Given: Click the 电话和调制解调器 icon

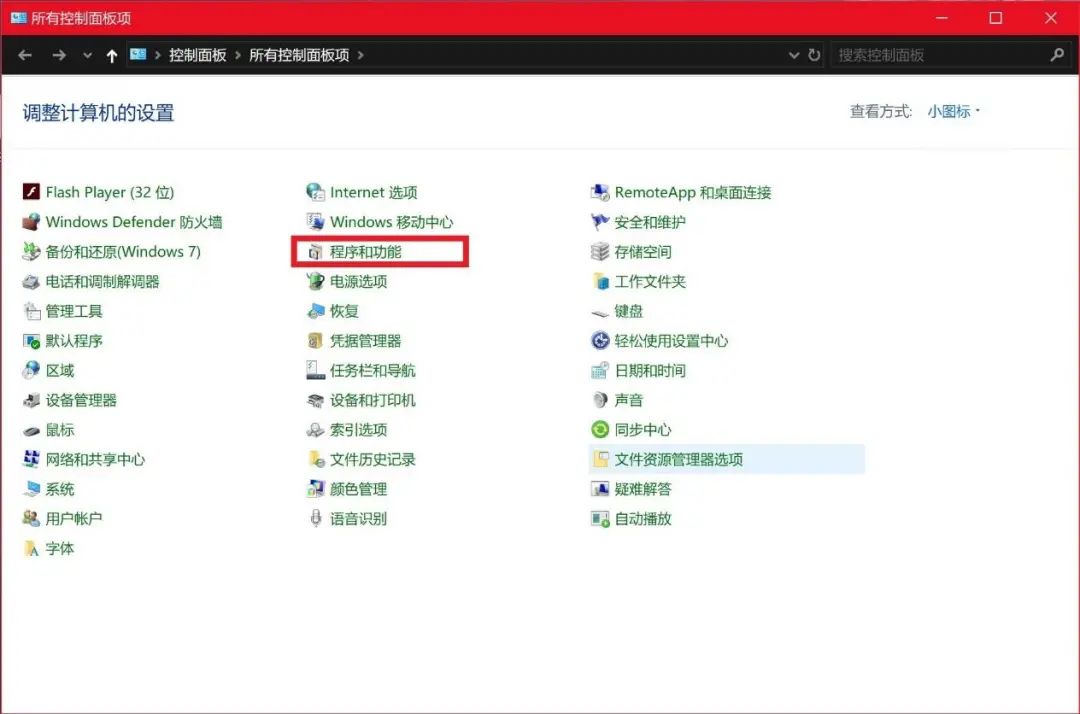Looking at the screenshot, I should point(31,282).
